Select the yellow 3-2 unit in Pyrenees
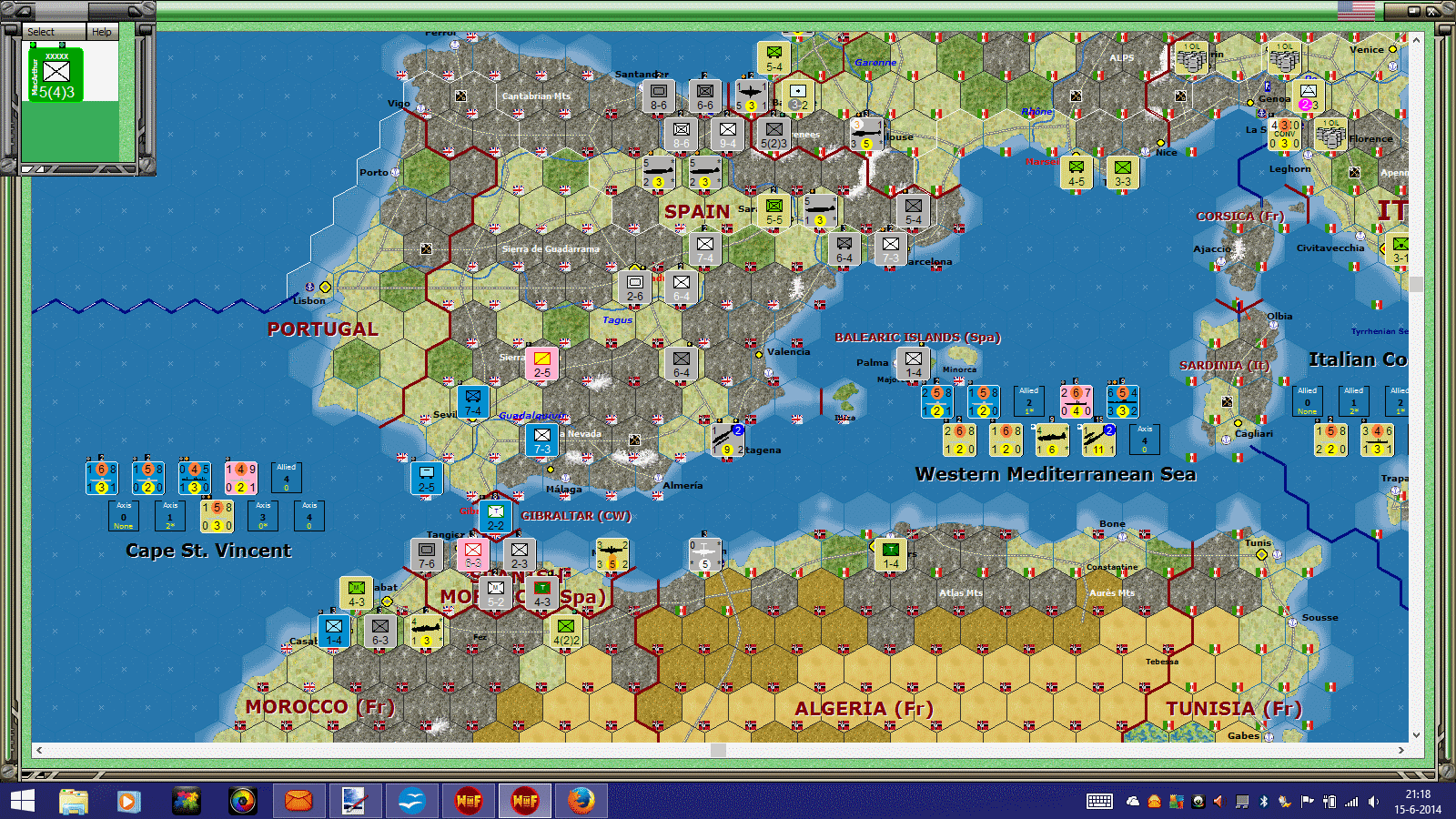This screenshot has width=1456, height=819. click(797, 96)
